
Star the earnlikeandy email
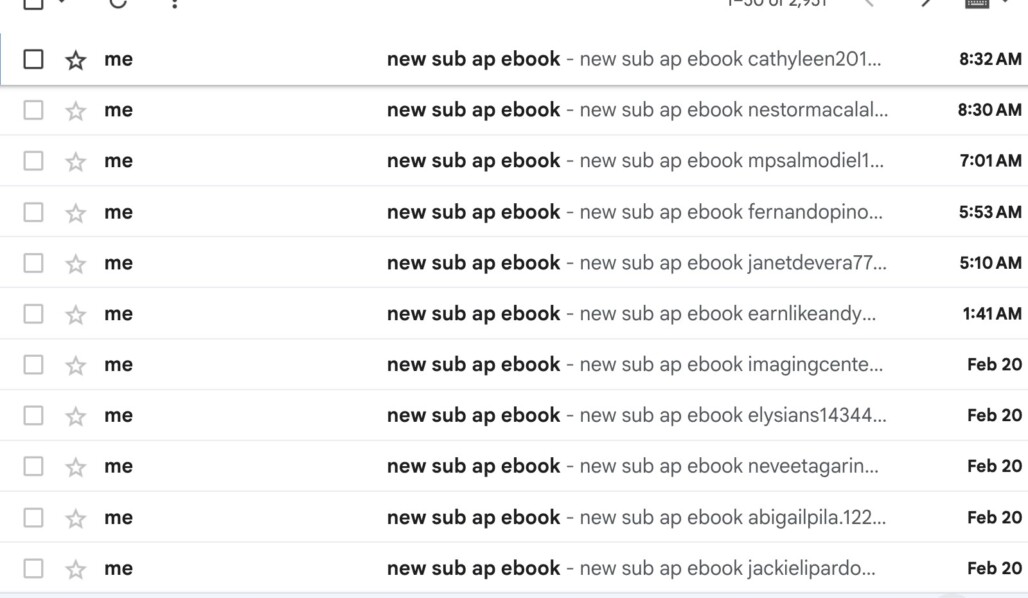click(75, 315)
